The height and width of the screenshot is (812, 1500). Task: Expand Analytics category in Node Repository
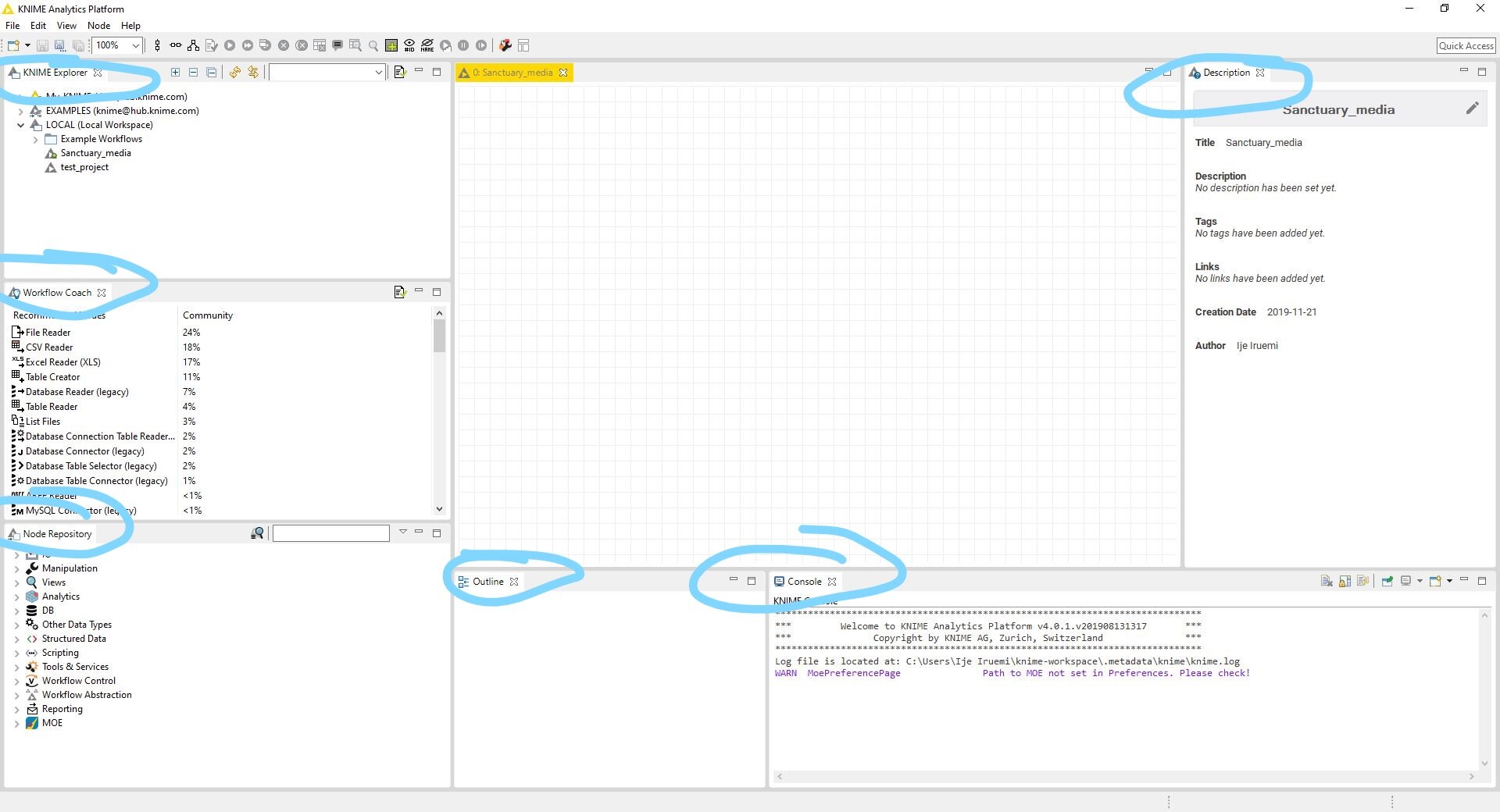[17, 597]
